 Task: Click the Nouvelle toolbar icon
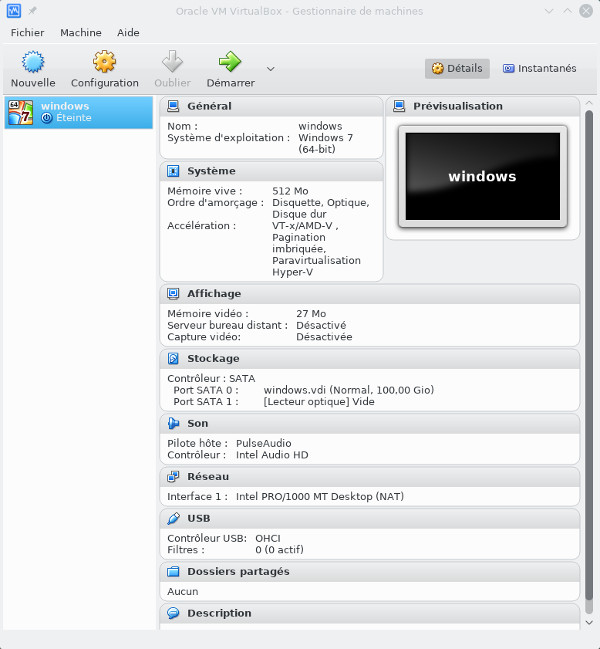pyautogui.click(x=33, y=62)
